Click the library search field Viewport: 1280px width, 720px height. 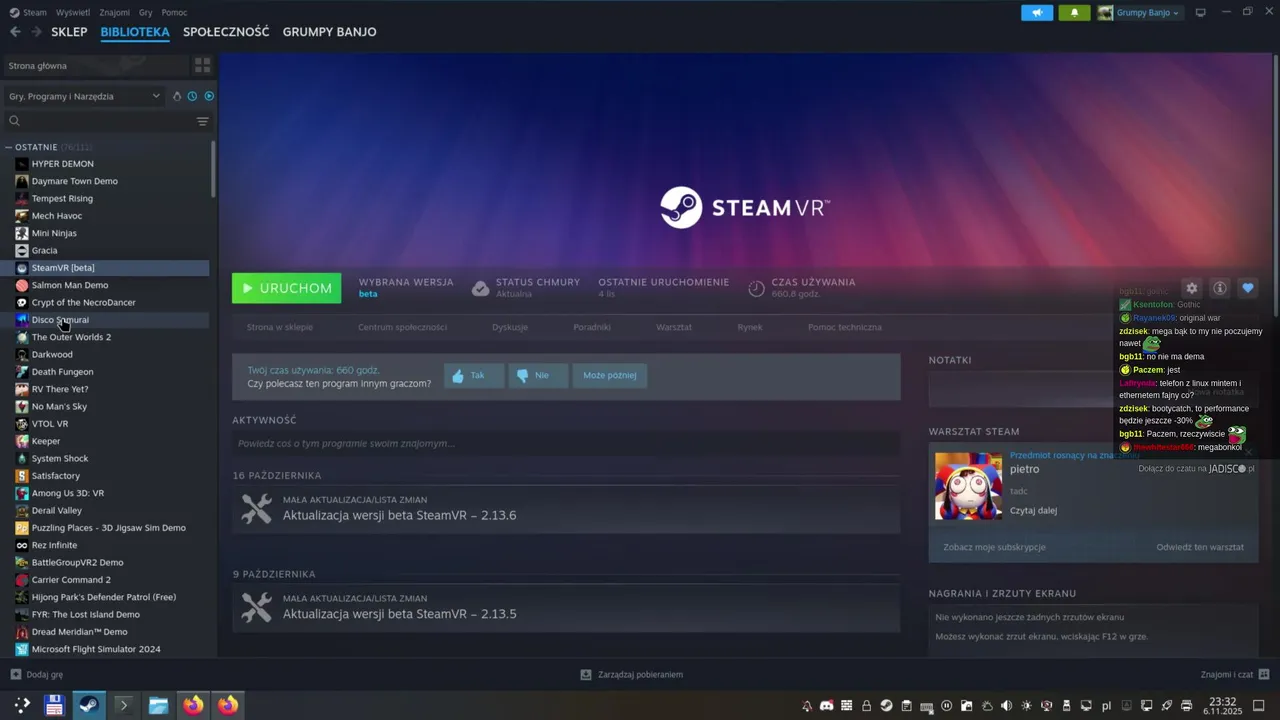pos(100,121)
